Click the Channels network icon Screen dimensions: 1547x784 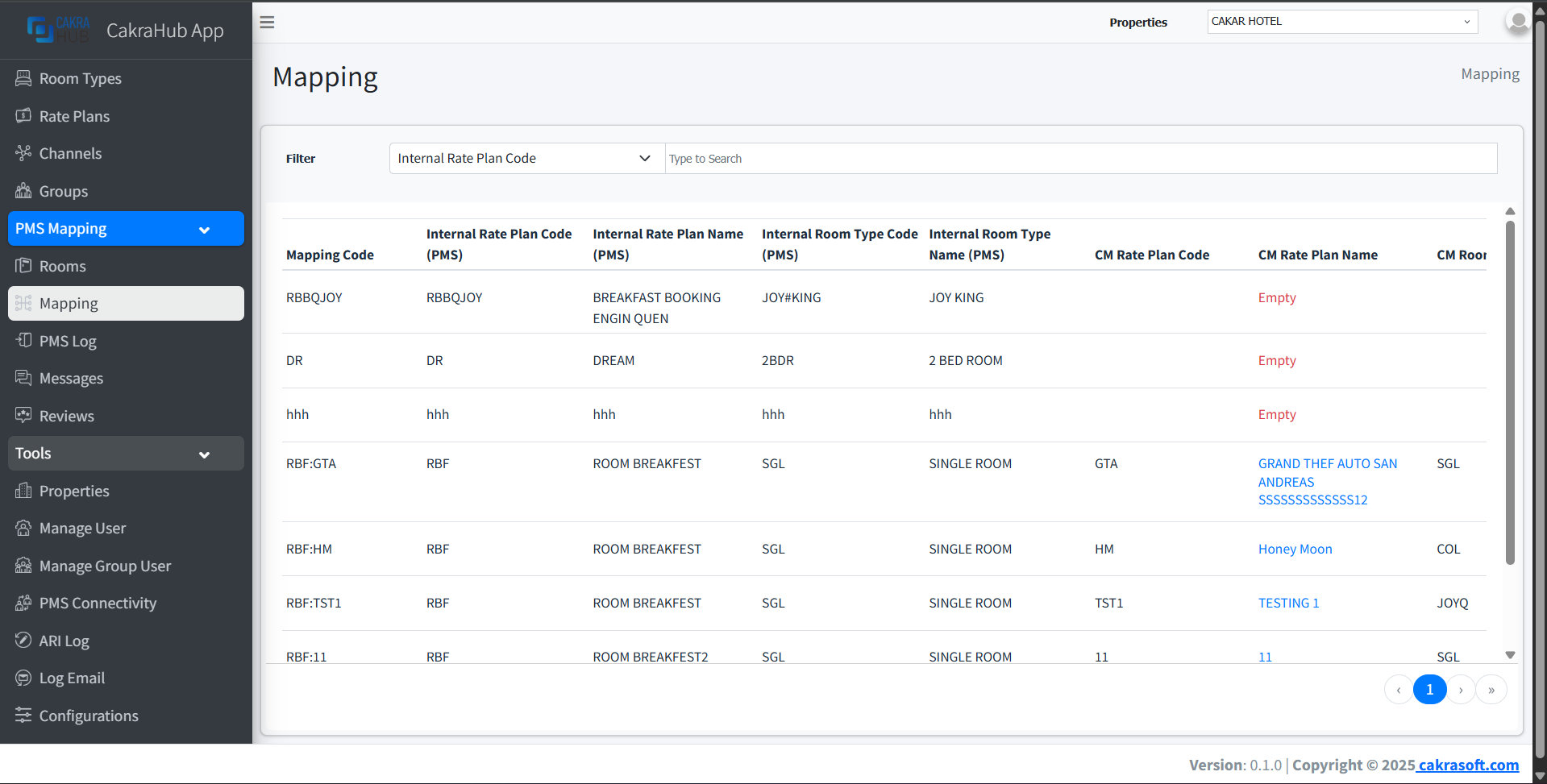click(23, 153)
